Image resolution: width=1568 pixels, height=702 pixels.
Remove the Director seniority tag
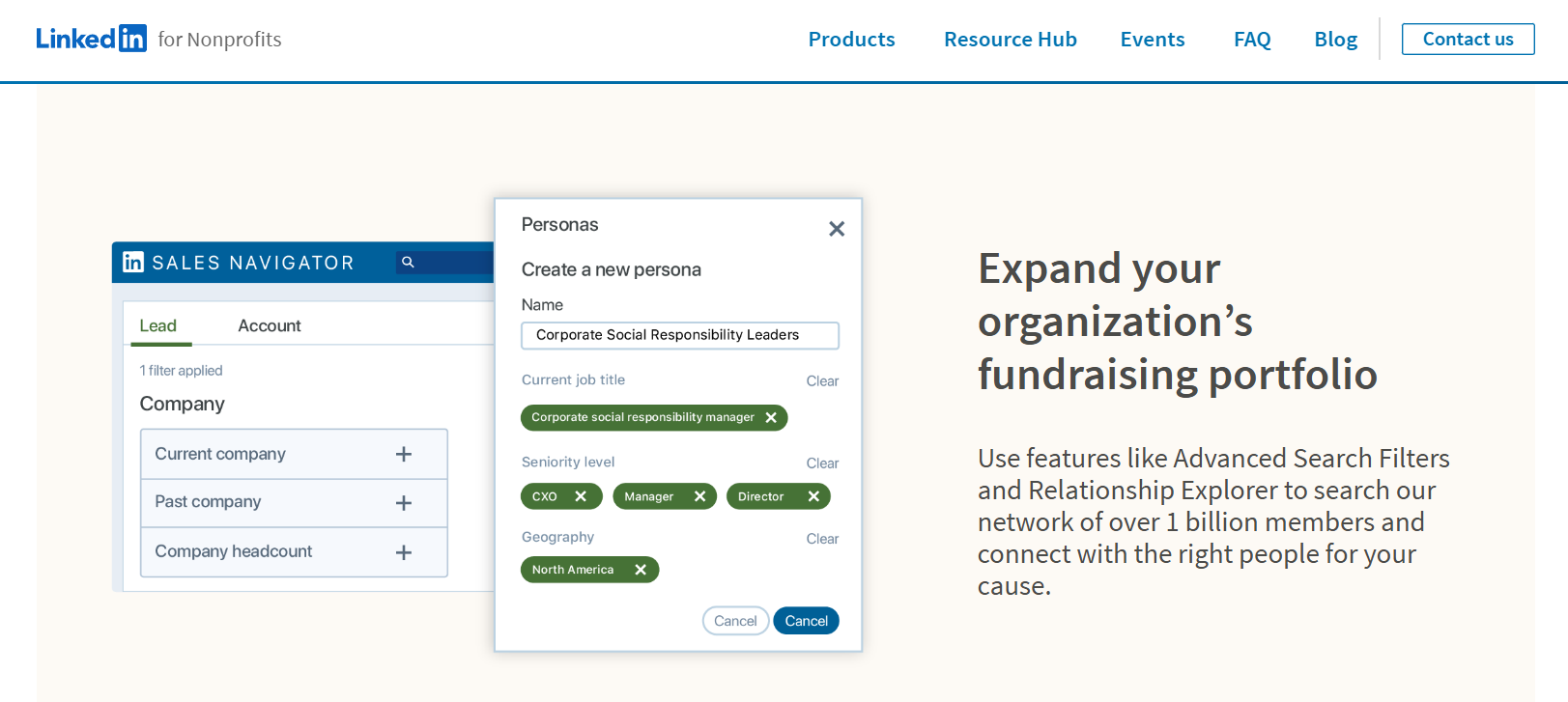pyautogui.click(x=813, y=496)
